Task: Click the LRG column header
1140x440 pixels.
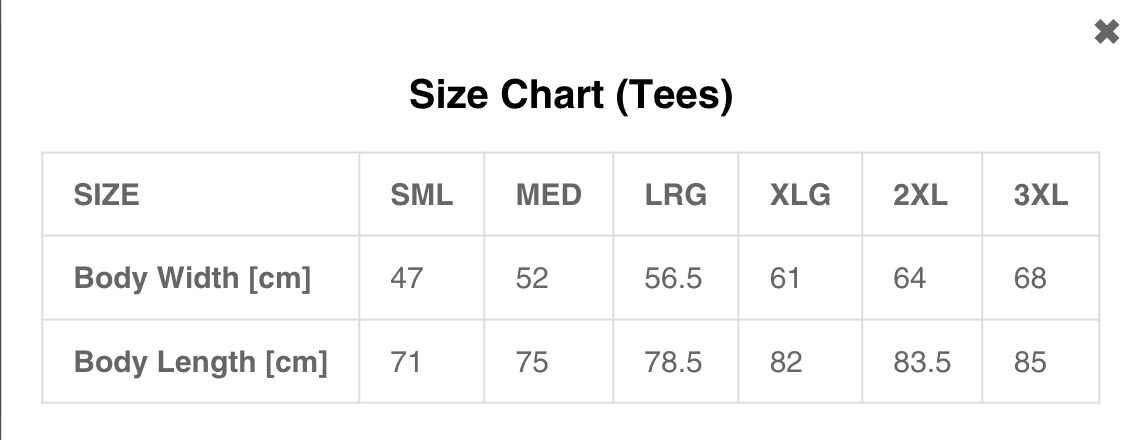Action: point(675,195)
